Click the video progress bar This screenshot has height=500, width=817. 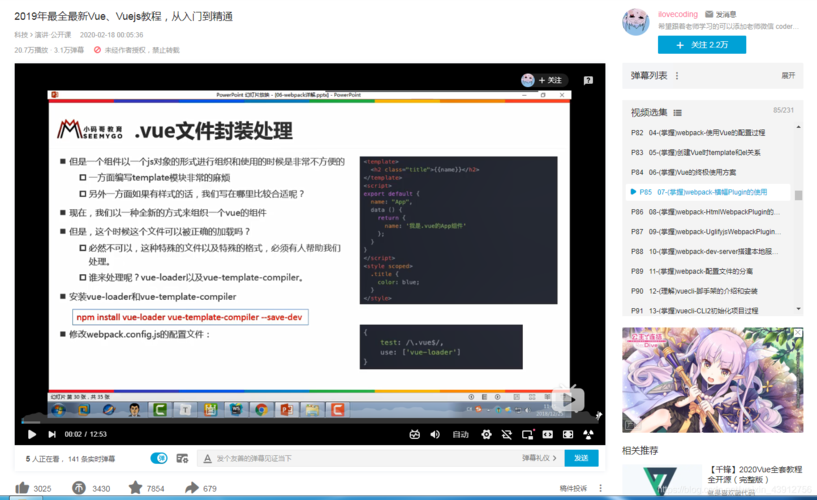pyautogui.click(x=310, y=421)
